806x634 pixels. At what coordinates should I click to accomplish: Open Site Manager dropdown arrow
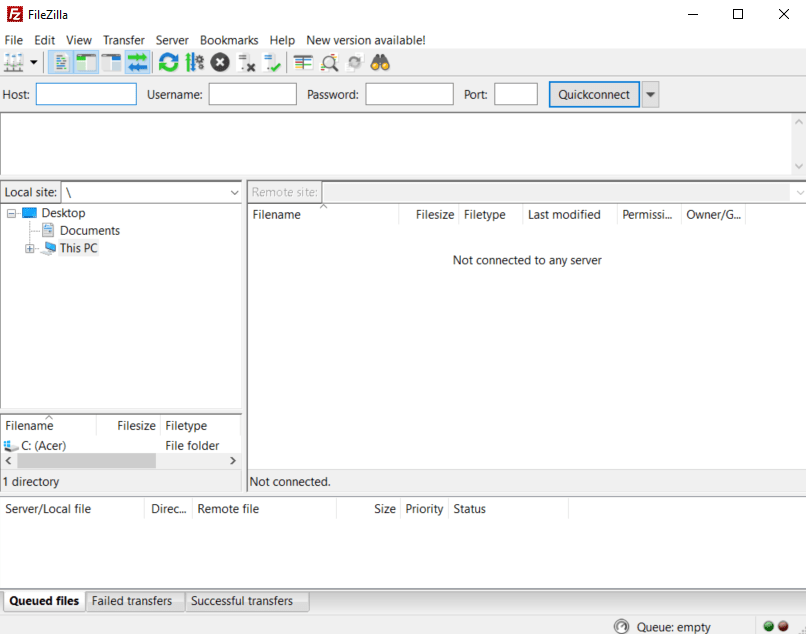34,63
